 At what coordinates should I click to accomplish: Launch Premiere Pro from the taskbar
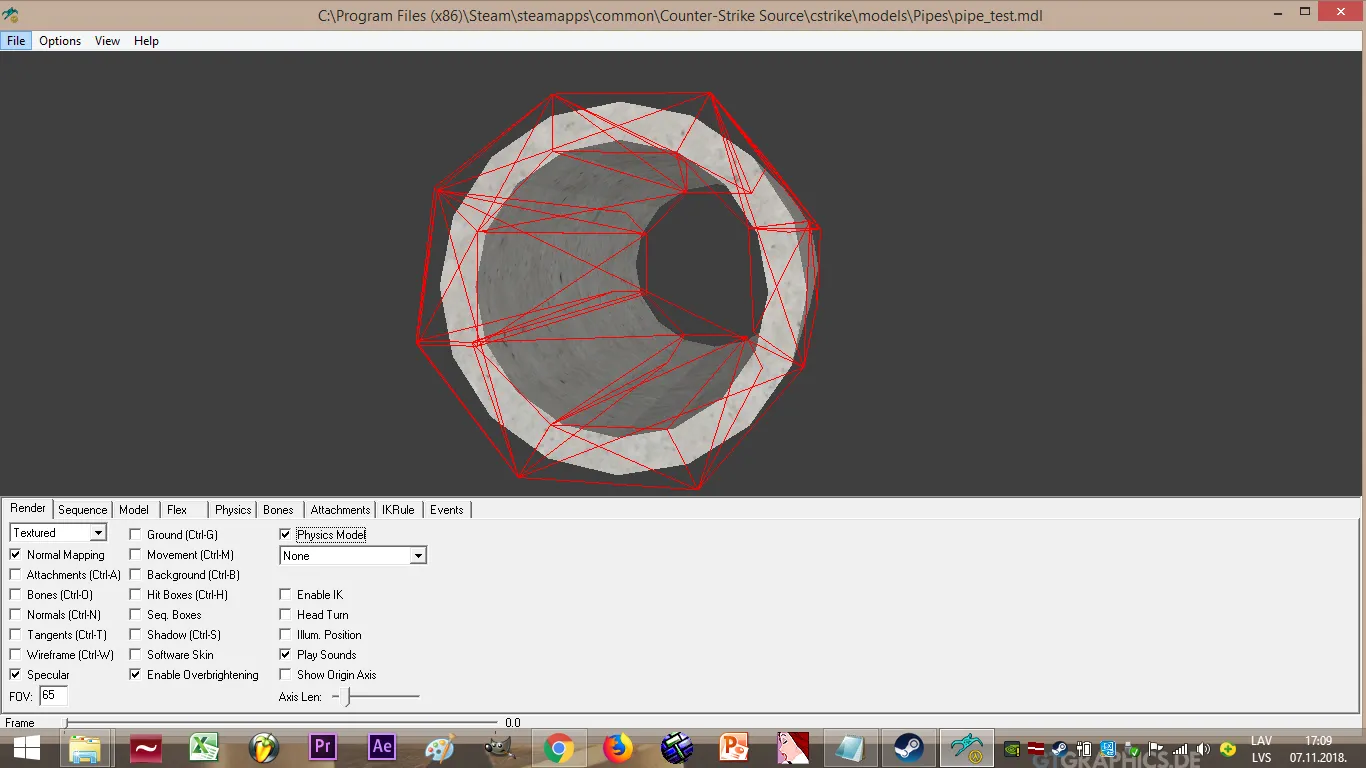pyautogui.click(x=322, y=747)
